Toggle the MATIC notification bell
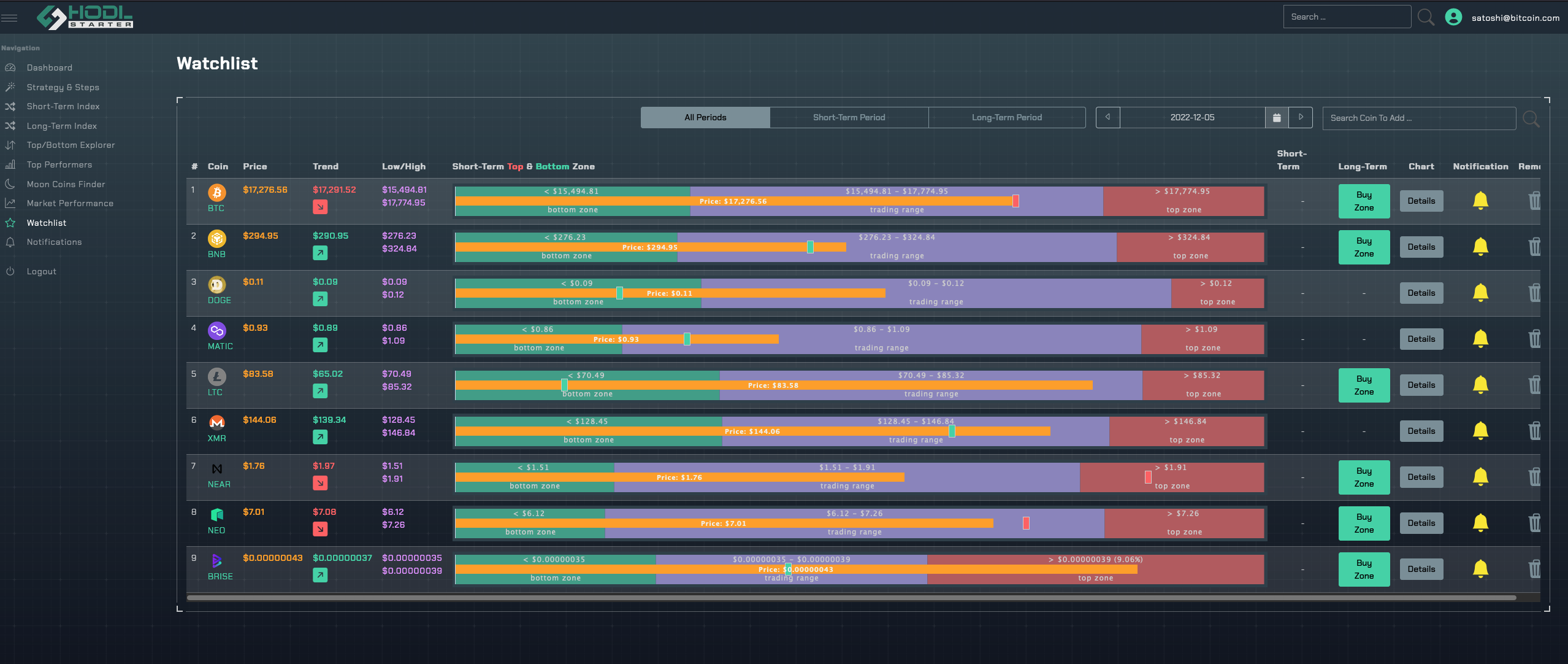 click(x=1480, y=339)
